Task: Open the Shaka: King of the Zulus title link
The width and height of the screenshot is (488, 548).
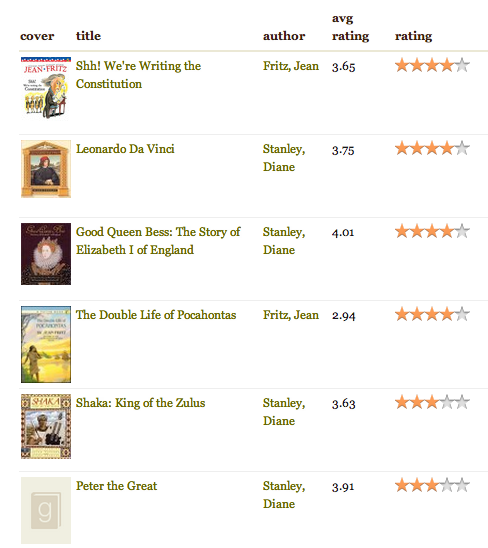Action: coord(141,403)
